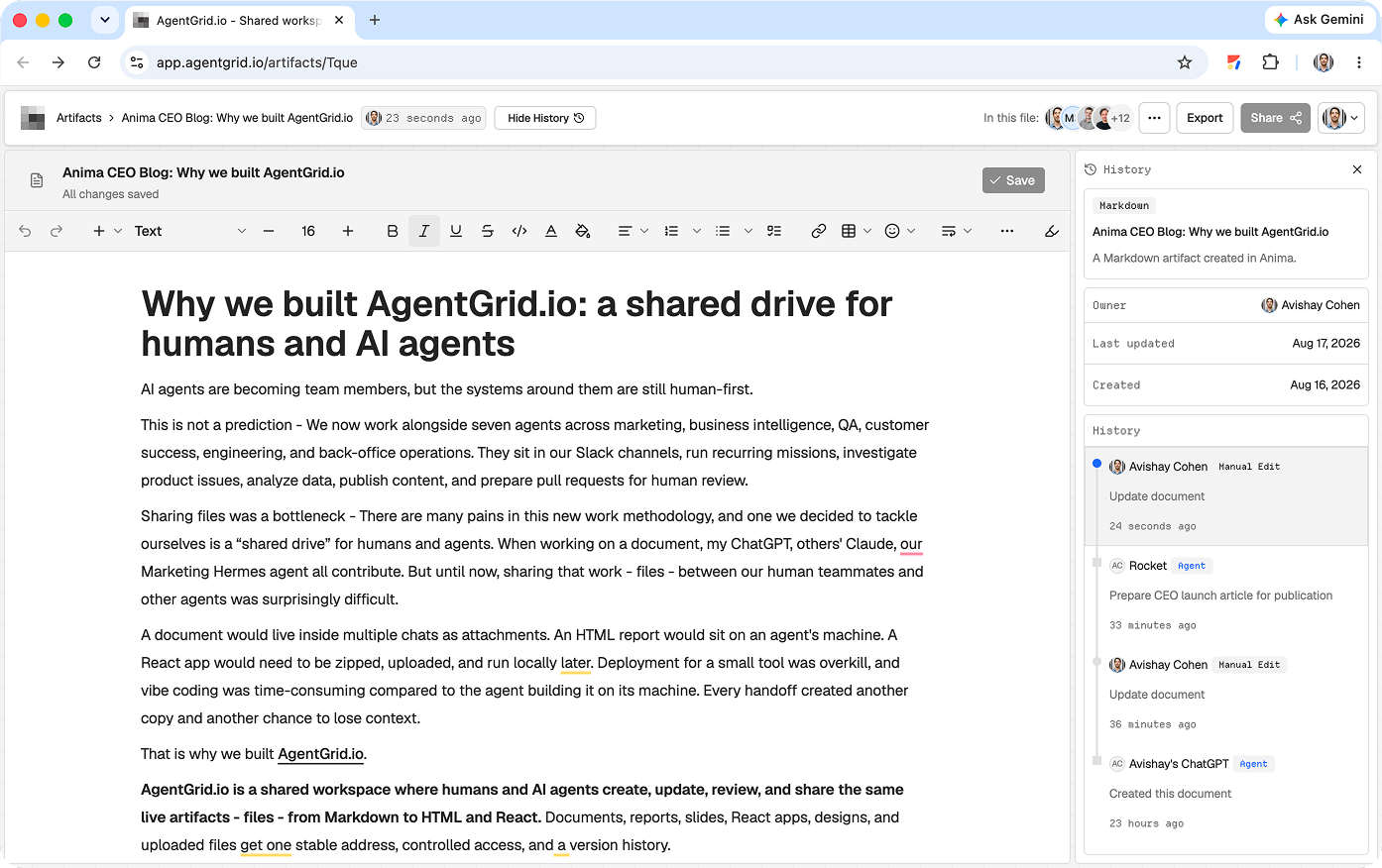The image size is (1382, 868).
Task: Insert a link from toolbar
Action: click(x=819, y=231)
